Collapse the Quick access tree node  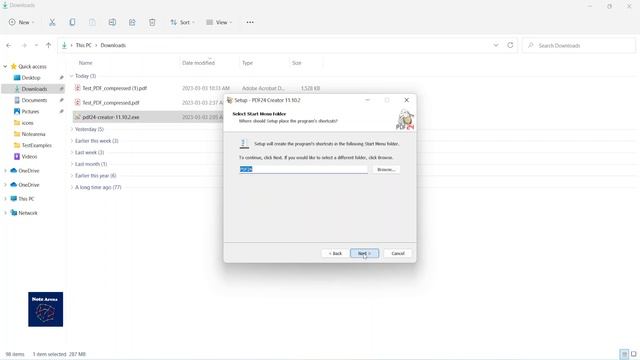5,67
